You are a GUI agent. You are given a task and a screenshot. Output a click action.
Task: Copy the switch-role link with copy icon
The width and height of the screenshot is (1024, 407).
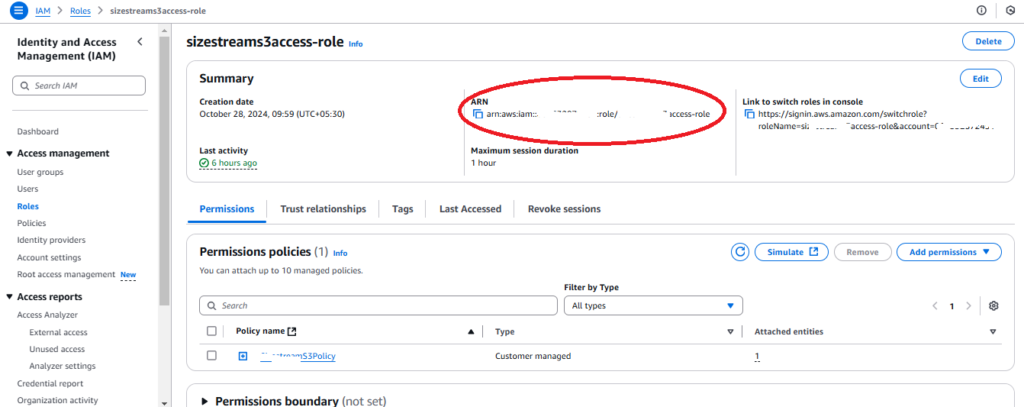[x=750, y=114]
